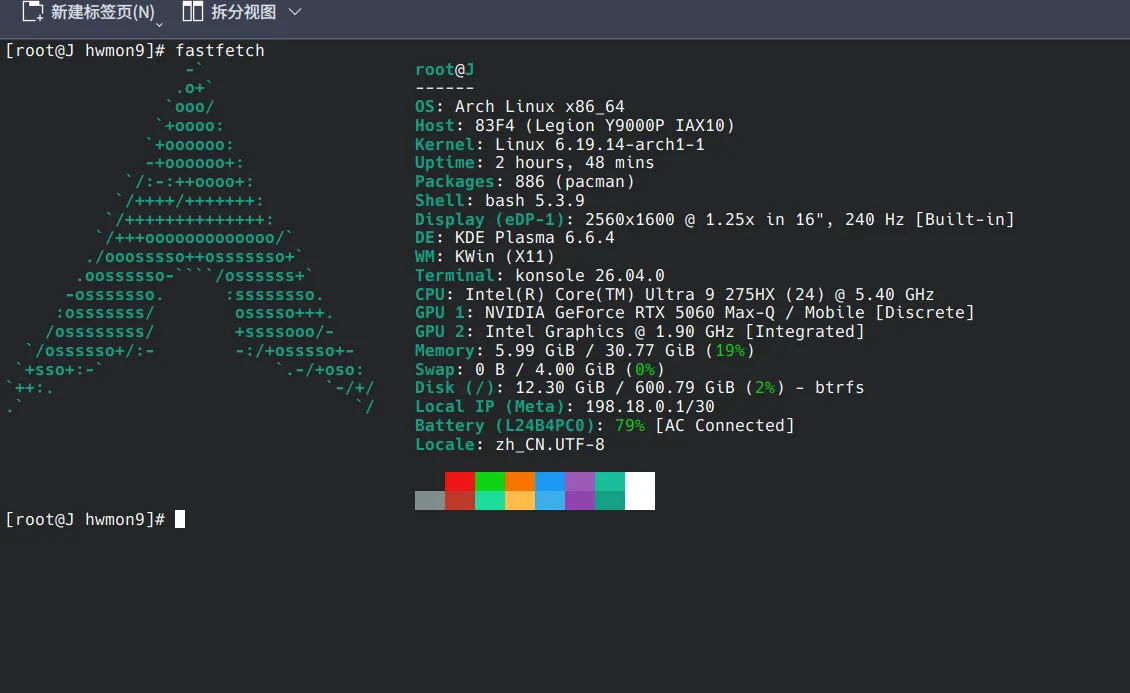Open the dropdown arrow beside 新建标签页(N)
The width and height of the screenshot is (1130, 693).
159,25
